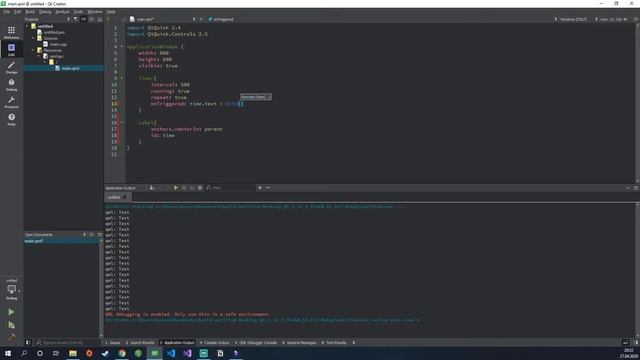
Task: Stop the running application in output toolbar
Action: point(184,188)
